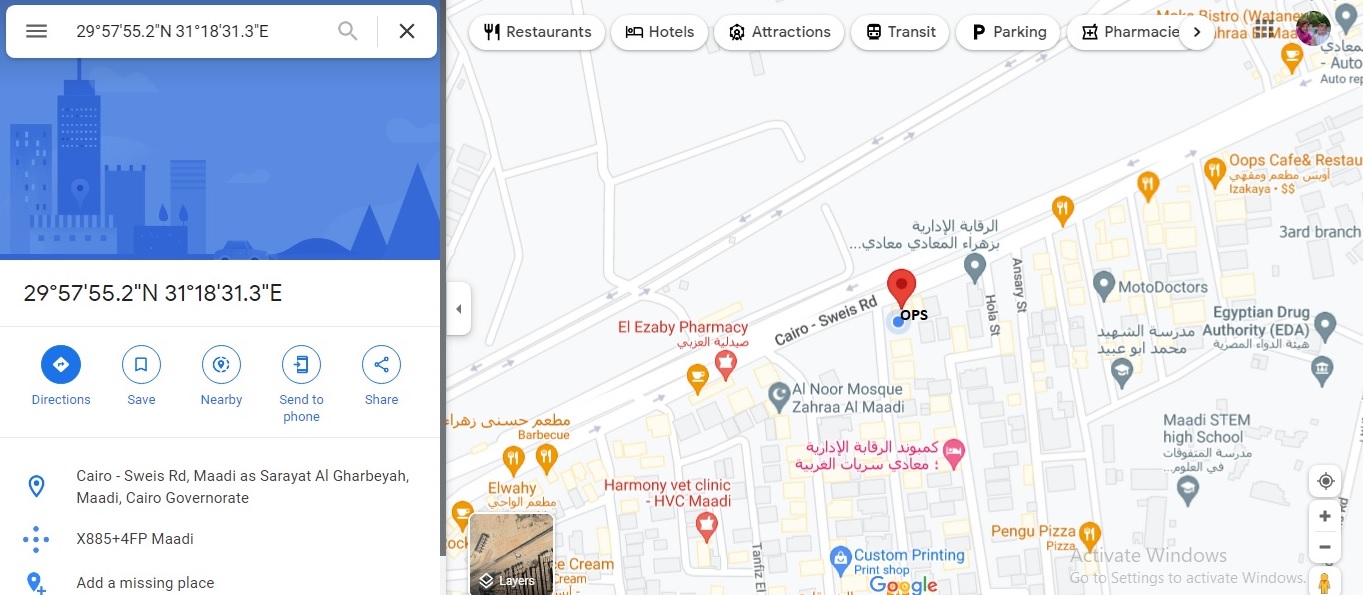Open Street View with the Pegman icon
The height and width of the screenshot is (595, 1363).
(x=1326, y=582)
